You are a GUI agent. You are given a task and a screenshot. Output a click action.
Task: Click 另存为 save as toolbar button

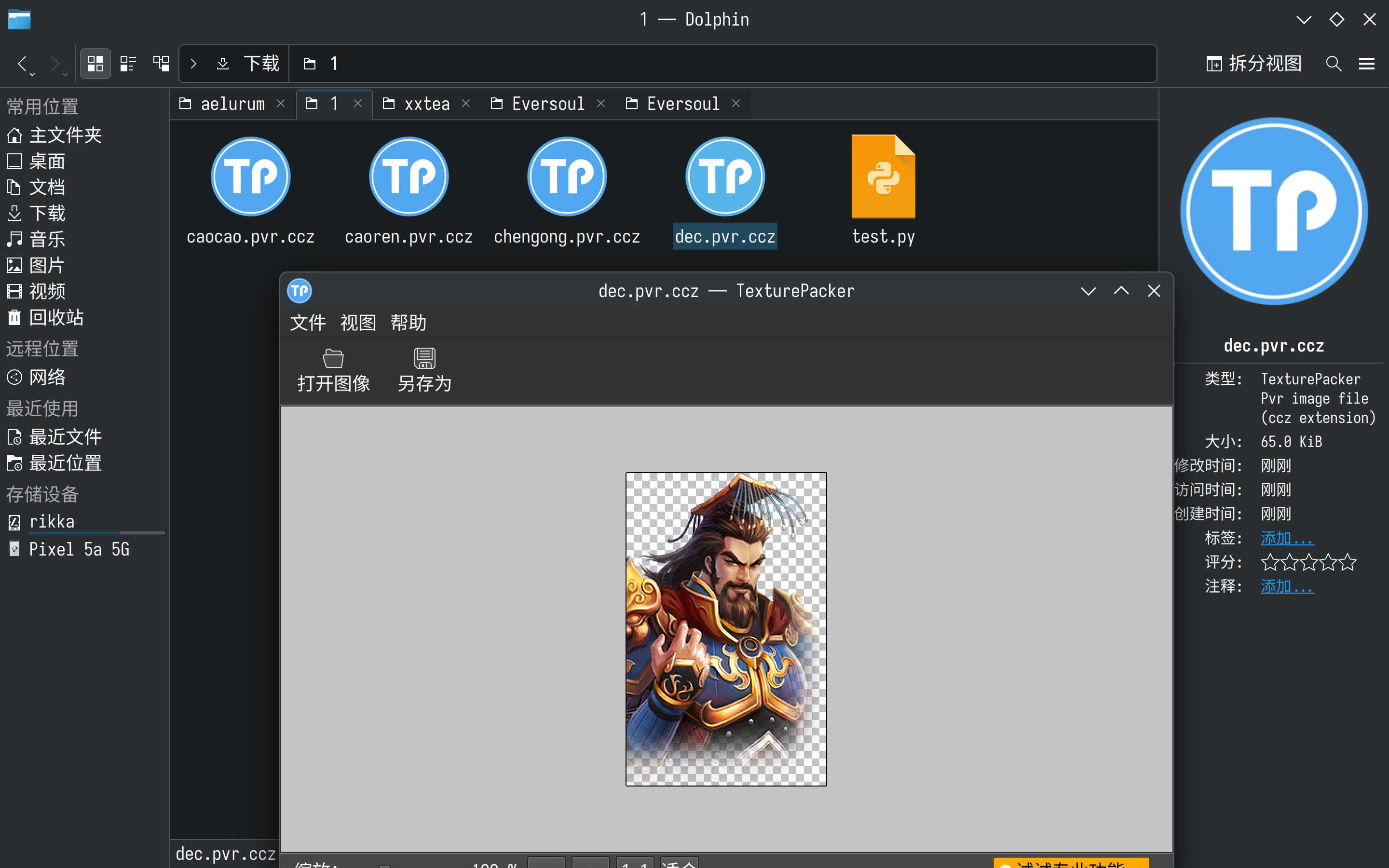pyautogui.click(x=425, y=370)
